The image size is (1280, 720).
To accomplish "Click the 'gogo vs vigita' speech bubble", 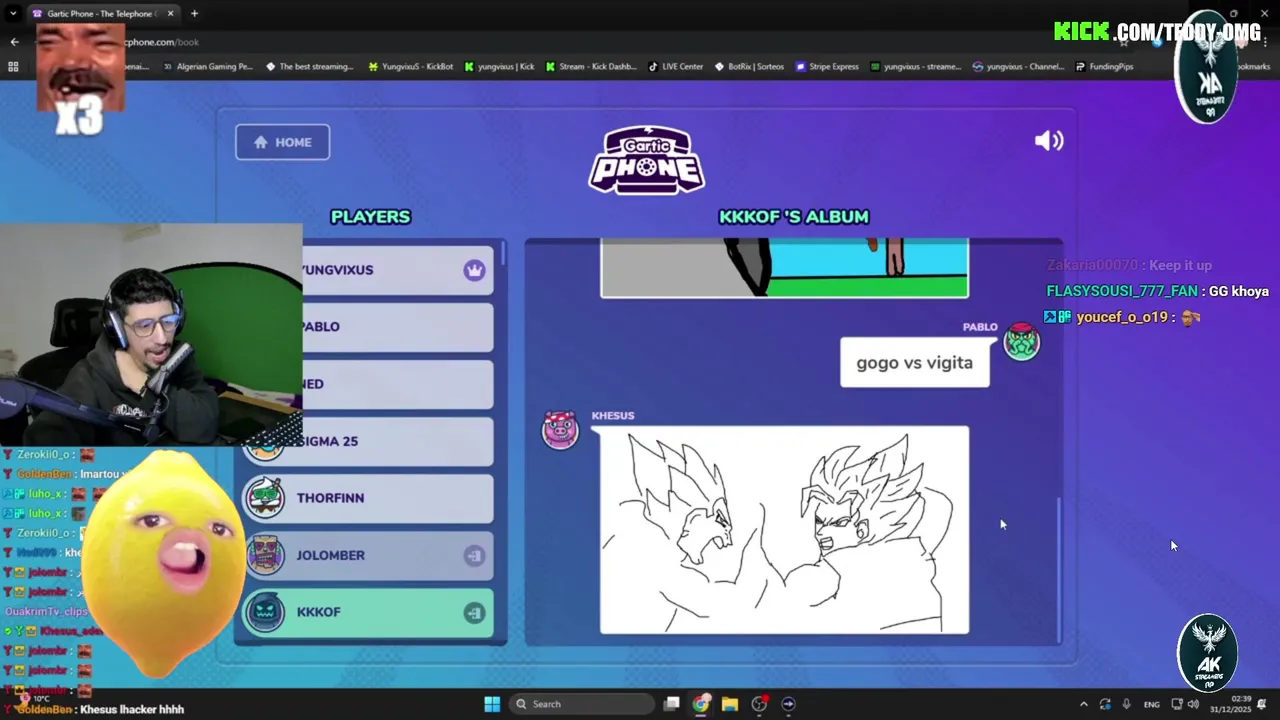I will (x=915, y=362).
